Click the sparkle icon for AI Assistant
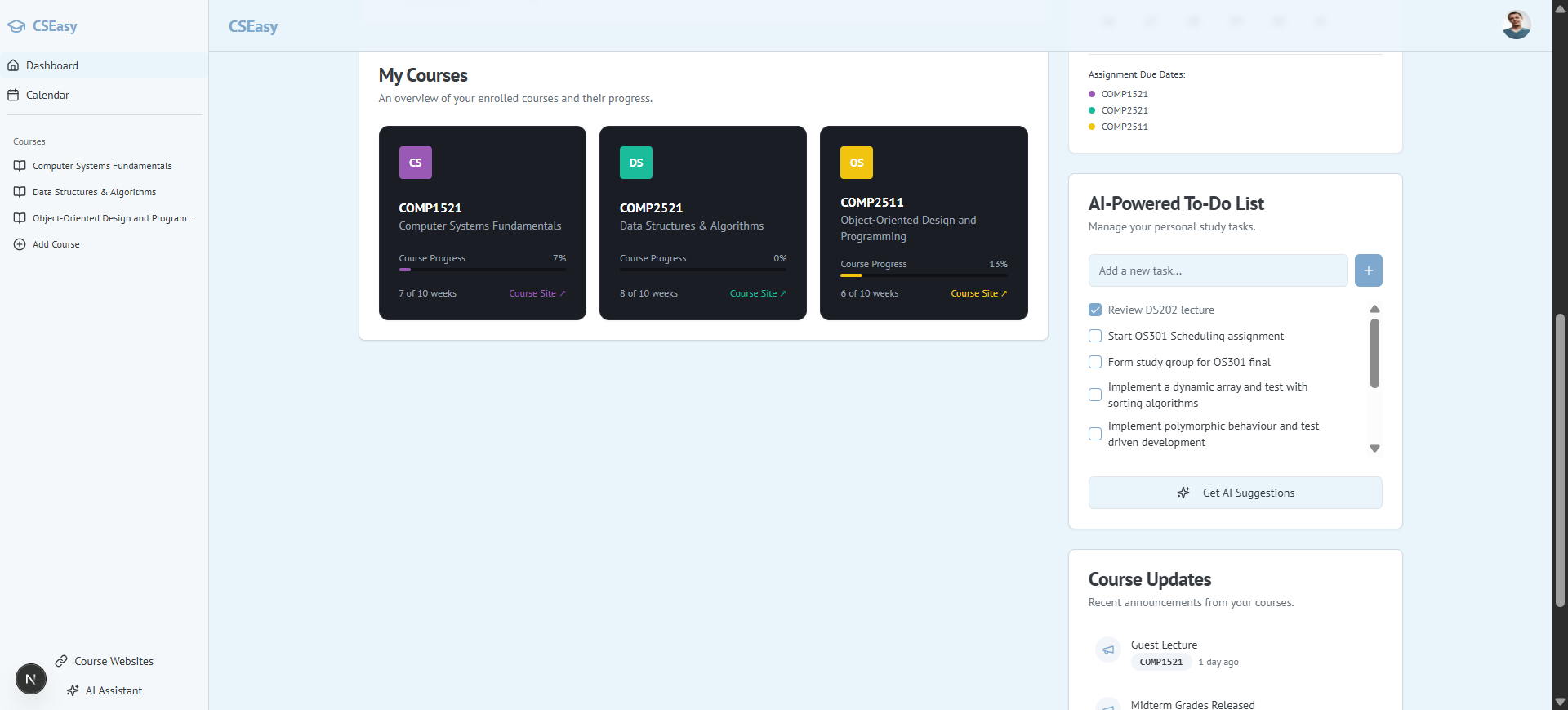The image size is (1568, 710). [73, 690]
